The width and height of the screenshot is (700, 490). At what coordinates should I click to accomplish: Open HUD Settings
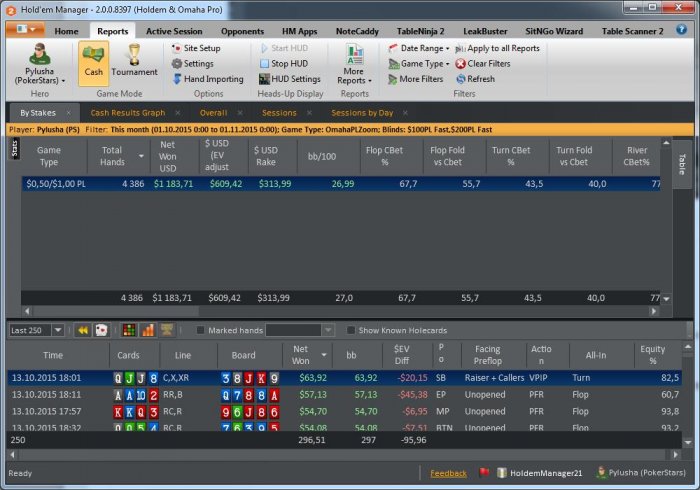[290, 79]
